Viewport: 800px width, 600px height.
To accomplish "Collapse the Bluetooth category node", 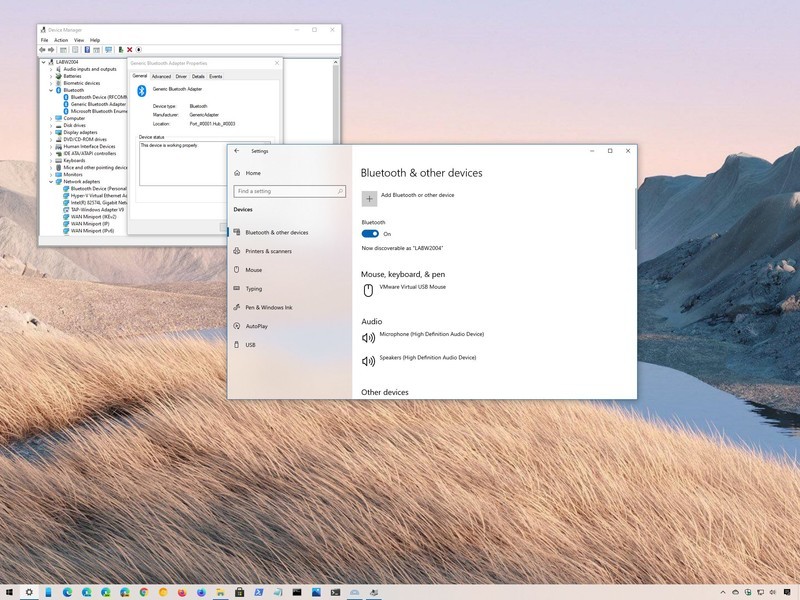I will pos(51,90).
